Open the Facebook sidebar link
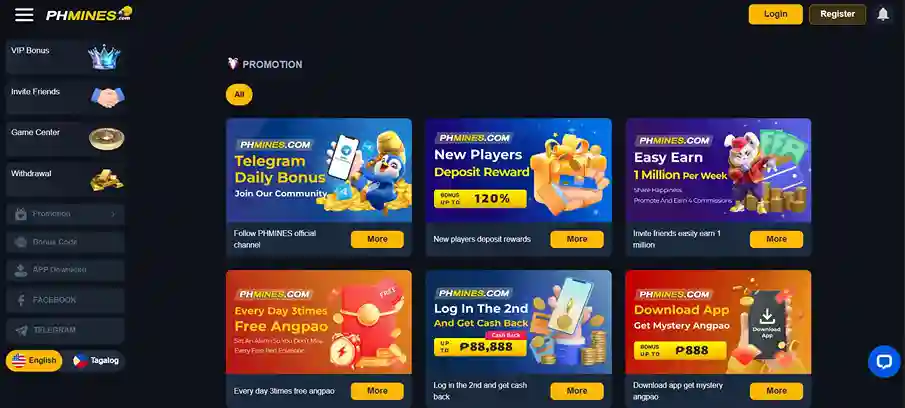The width and height of the screenshot is (905, 408). [x=65, y=300]
